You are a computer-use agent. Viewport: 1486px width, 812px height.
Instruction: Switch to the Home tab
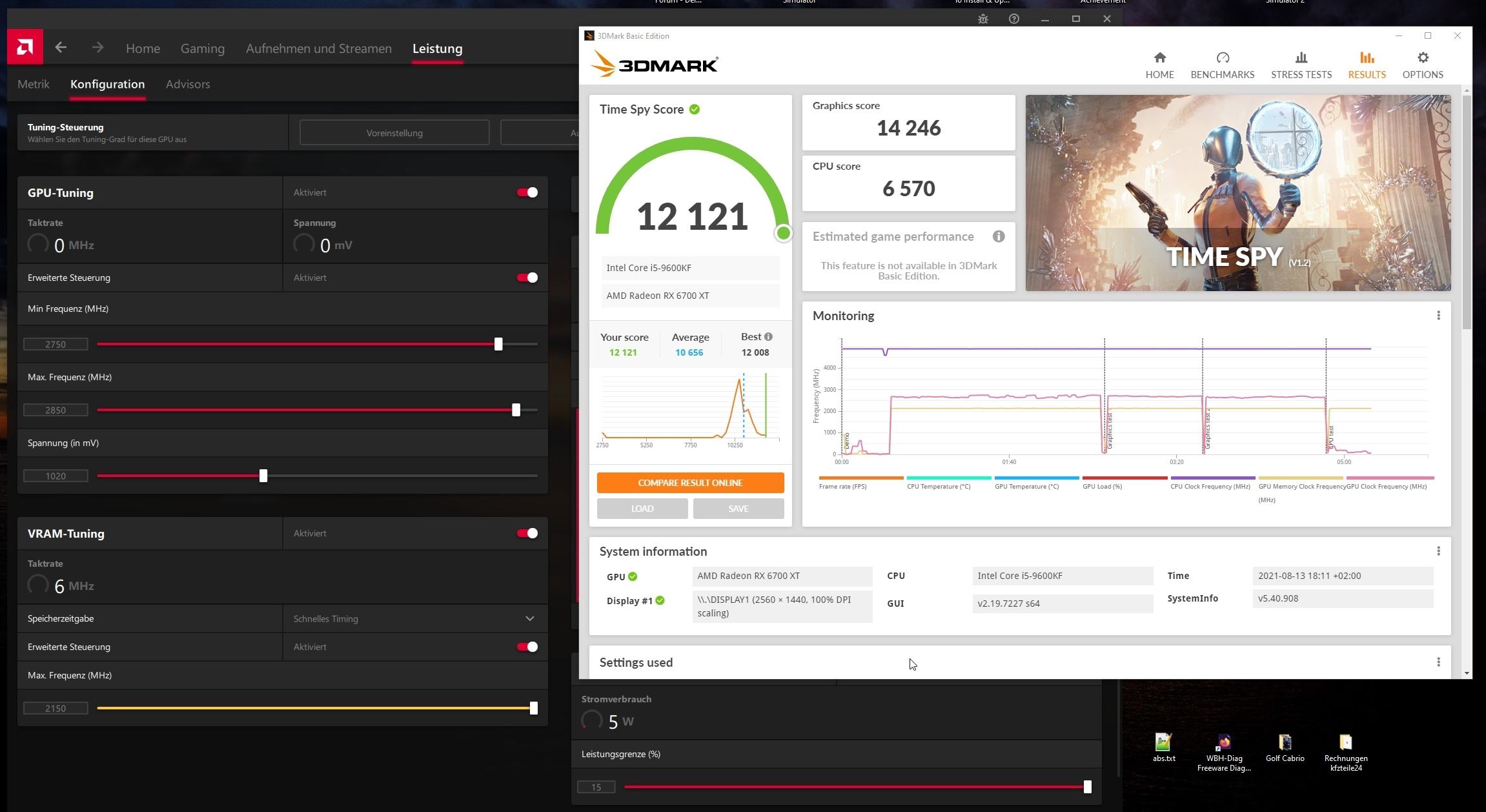[x=143, y=48]
